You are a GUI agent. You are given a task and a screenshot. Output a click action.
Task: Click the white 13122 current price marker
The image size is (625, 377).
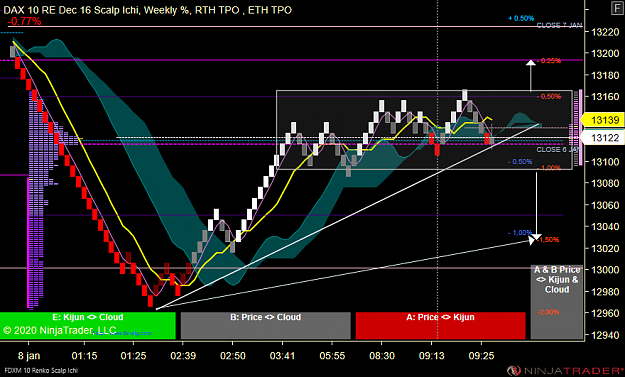click(x=602, y=138)
